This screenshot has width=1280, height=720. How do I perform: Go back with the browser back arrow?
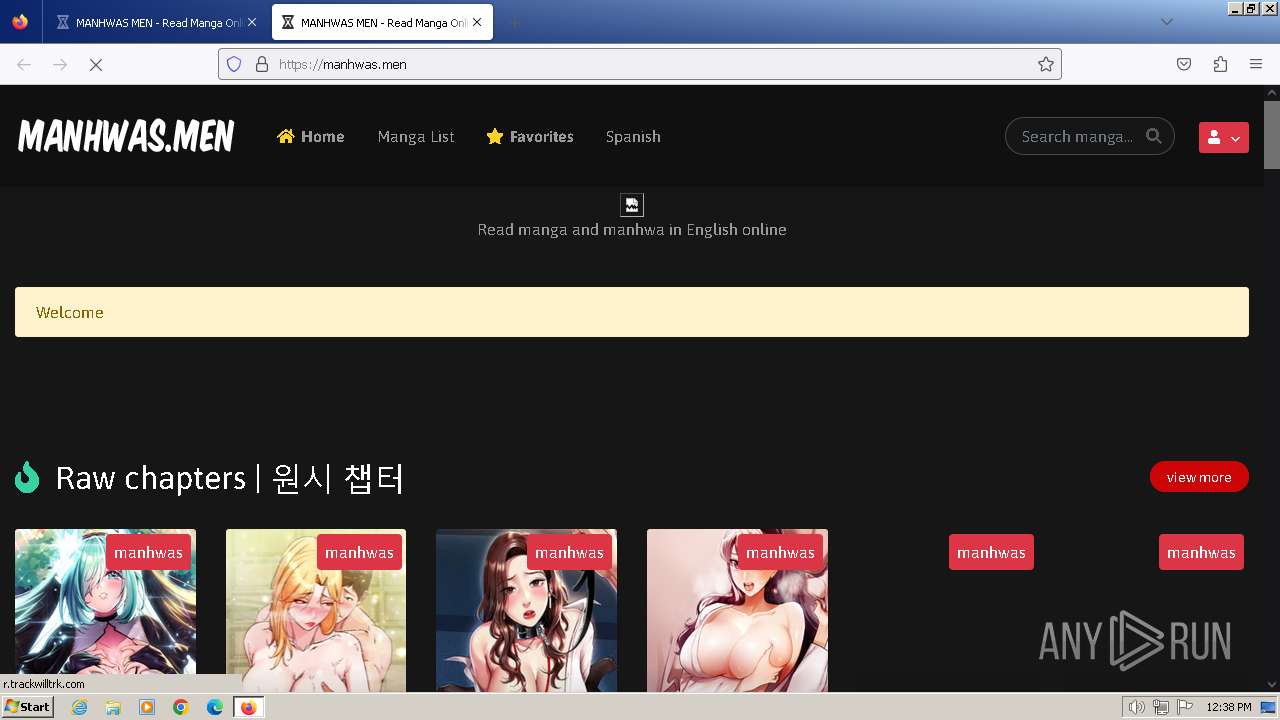24,64
